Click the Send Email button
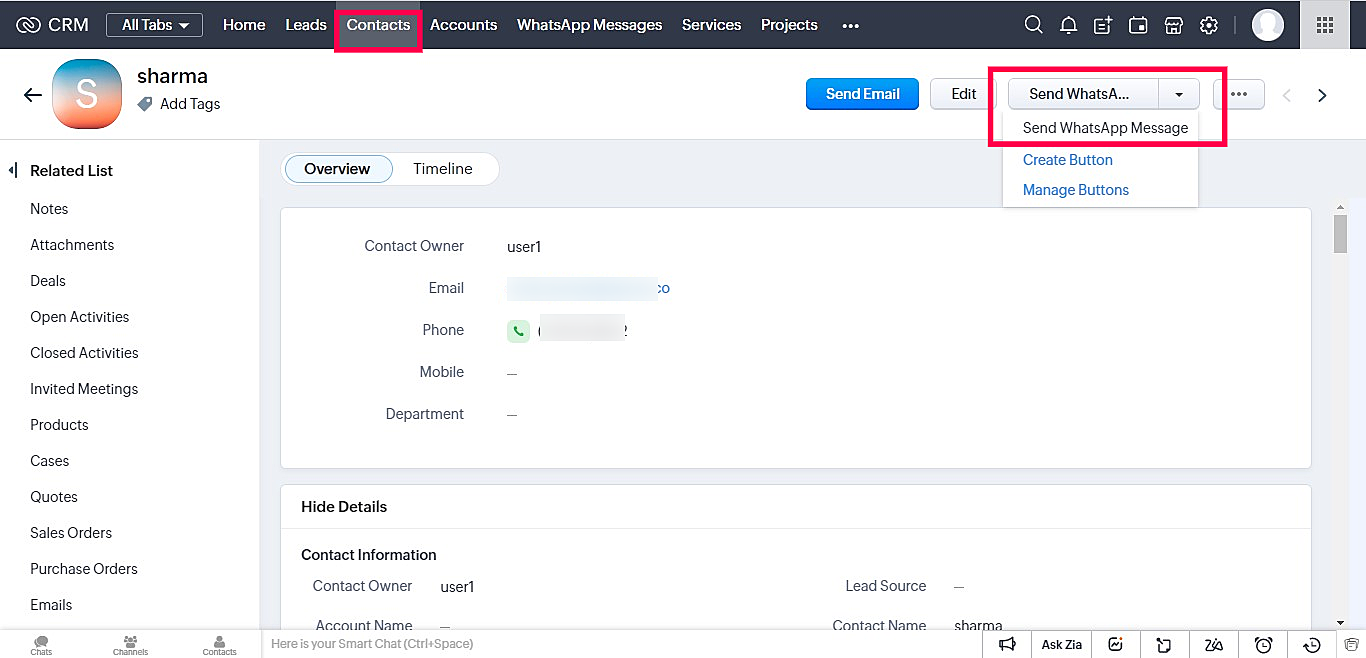The height and width of the screenshot is (658, 1366). click(862, 94)
